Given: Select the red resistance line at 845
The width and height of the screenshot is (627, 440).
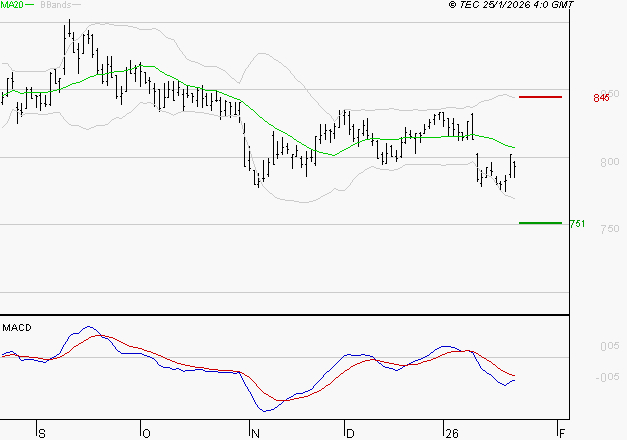Looking at the screenshot, I should [x=540, y=97].
